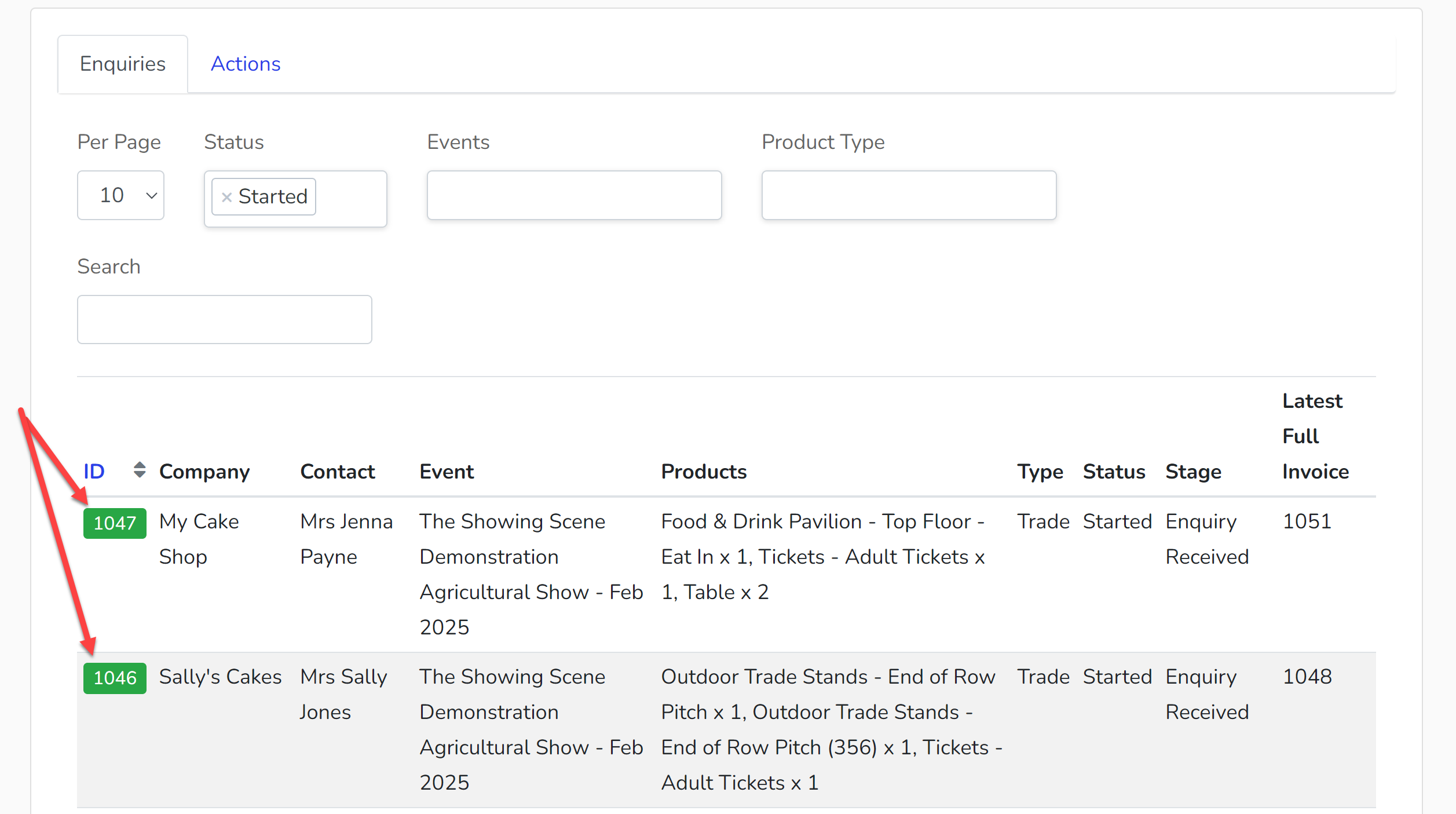Sort table by ID column arrows
1456x814 pixels.
coord(140,470)
